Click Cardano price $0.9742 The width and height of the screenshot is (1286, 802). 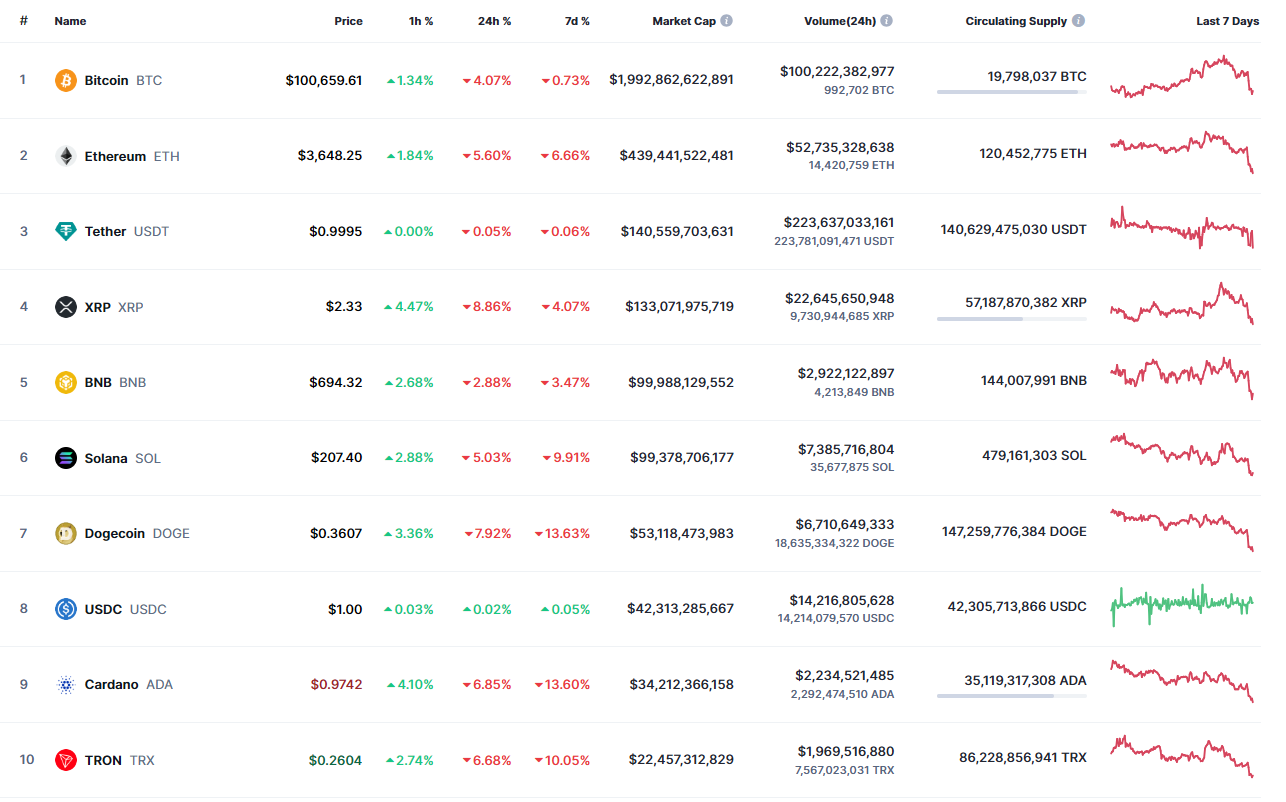tap(336, 685)
